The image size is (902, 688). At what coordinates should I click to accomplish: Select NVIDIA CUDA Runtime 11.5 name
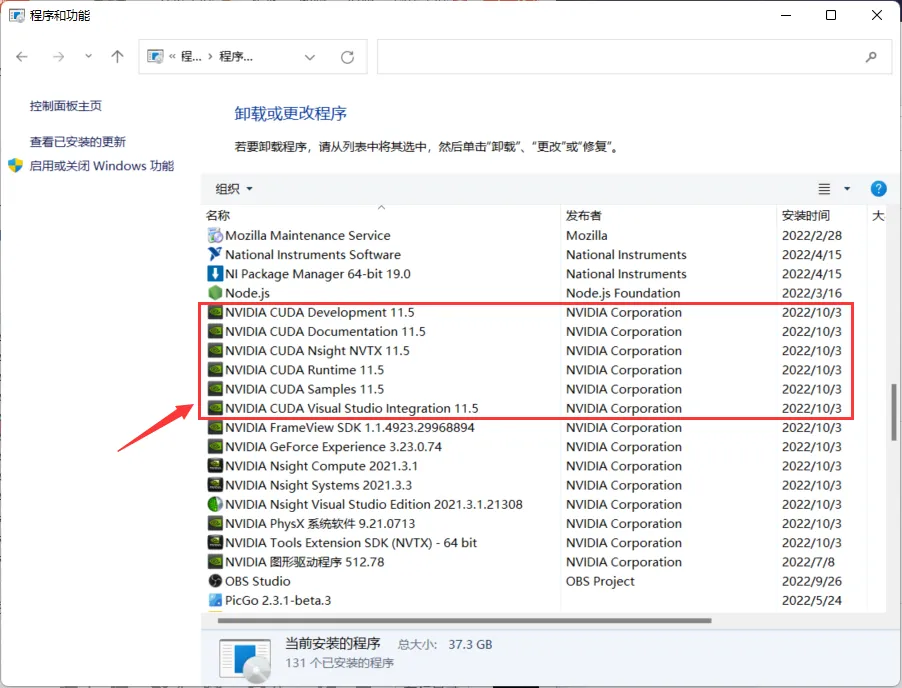(304, 370)
